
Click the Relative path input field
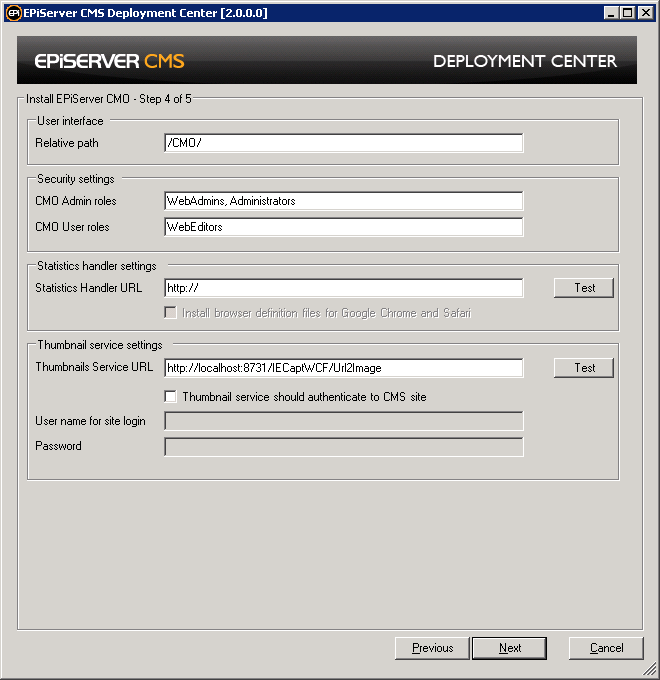344,143
